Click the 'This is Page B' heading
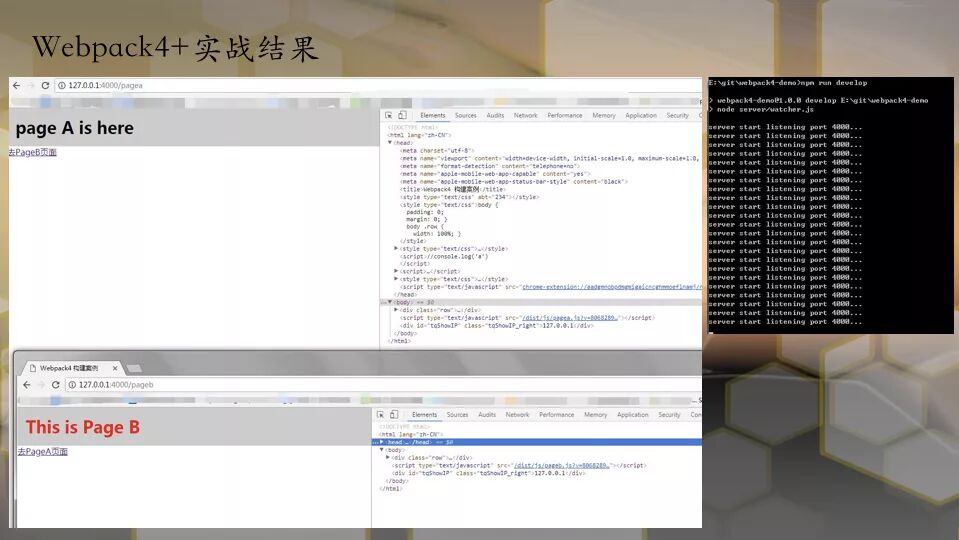This screenshot has height=540, width=959. [83, 427]
